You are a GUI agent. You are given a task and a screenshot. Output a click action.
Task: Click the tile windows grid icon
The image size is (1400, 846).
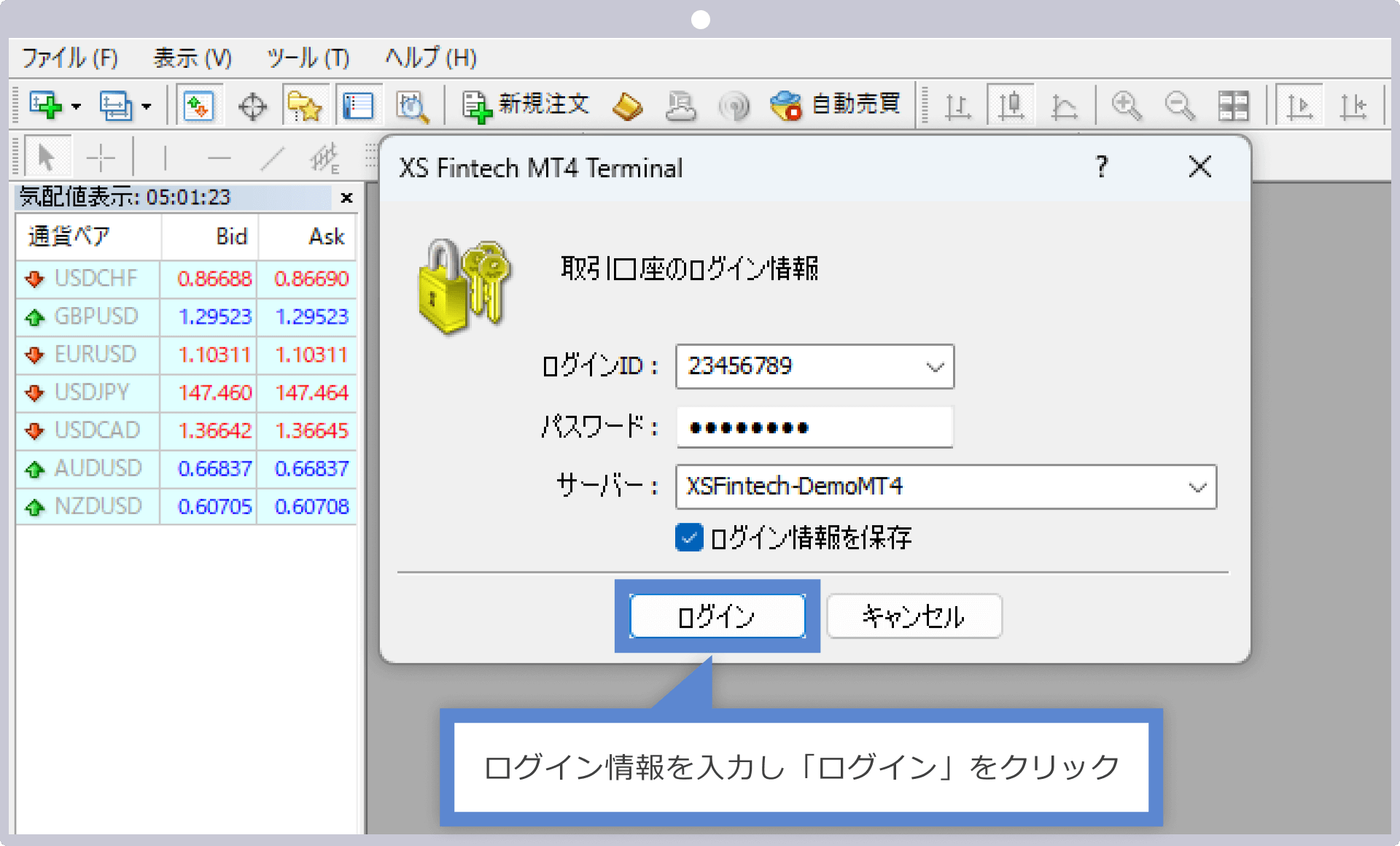[x=1233, y=106]
